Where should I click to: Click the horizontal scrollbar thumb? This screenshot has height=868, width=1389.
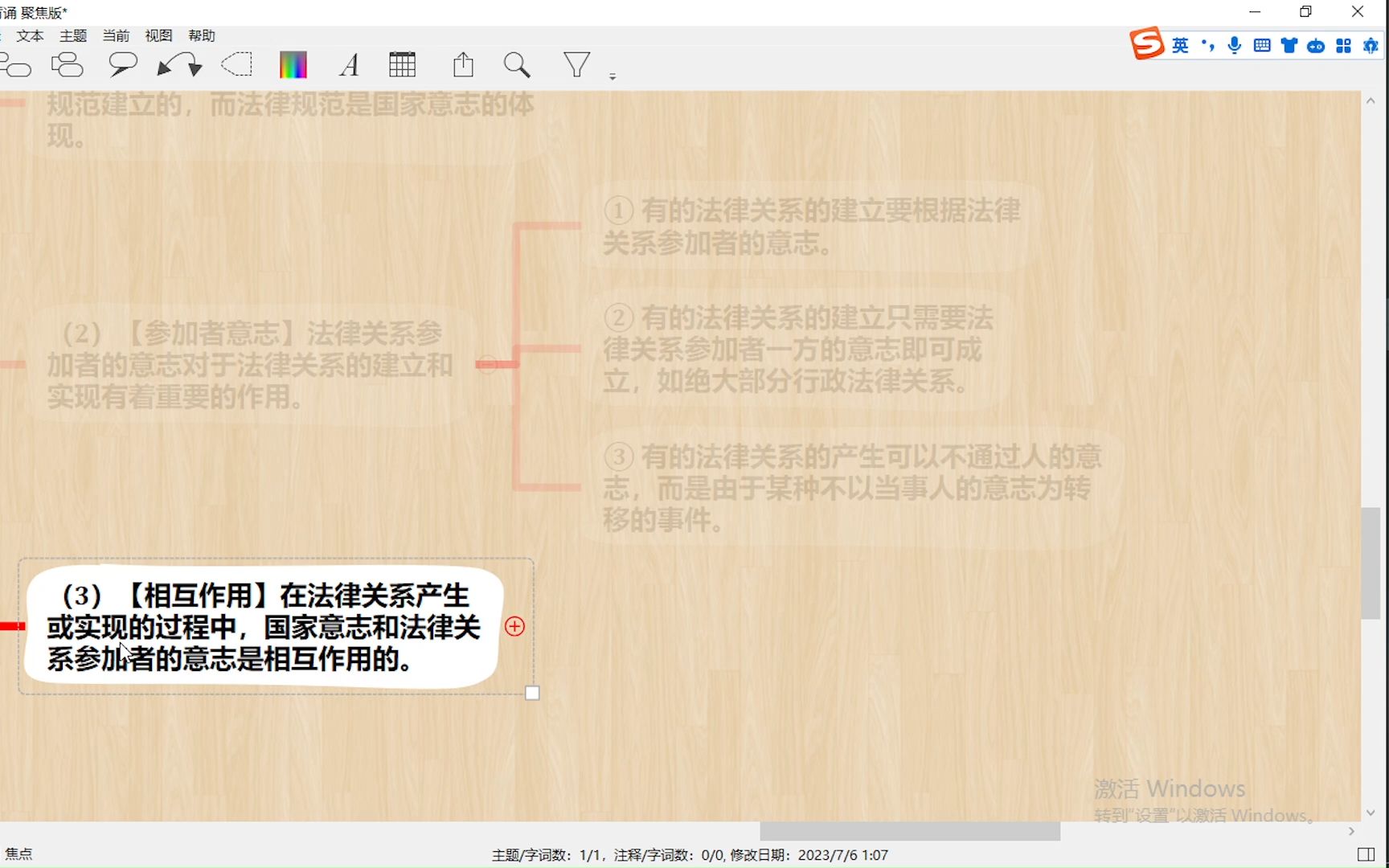click(910, 831)
